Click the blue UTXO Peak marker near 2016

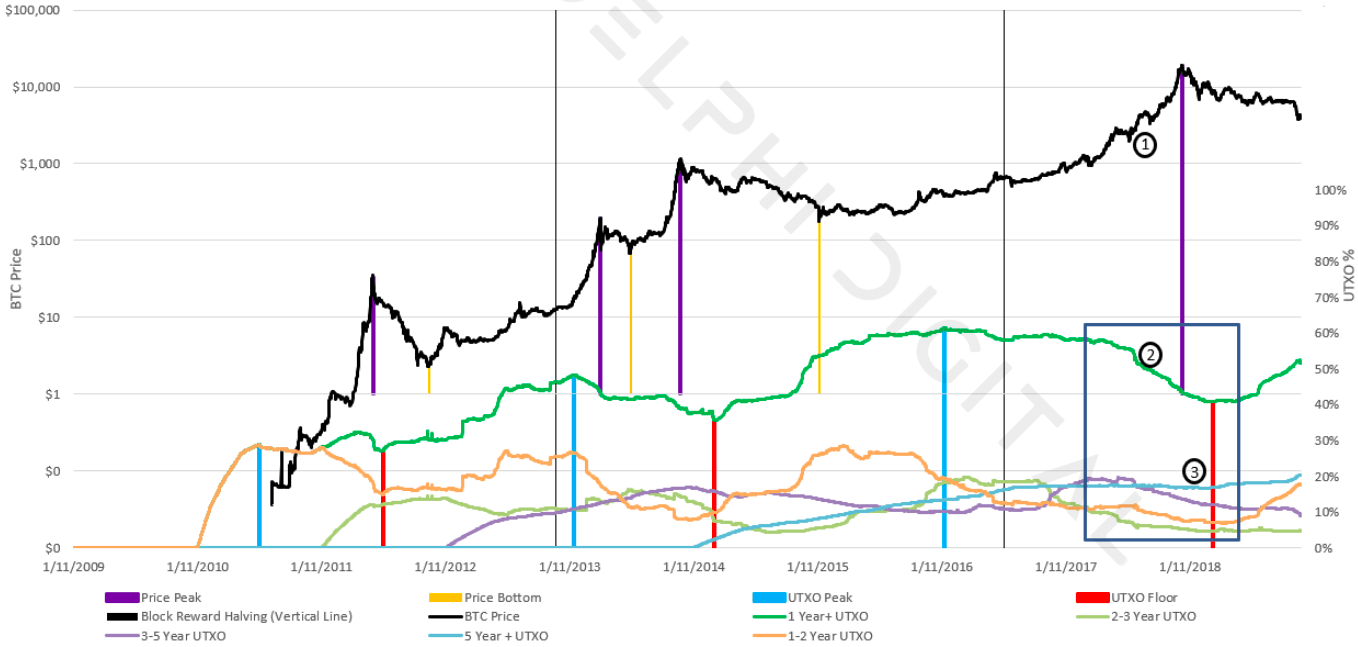[944, 438]
